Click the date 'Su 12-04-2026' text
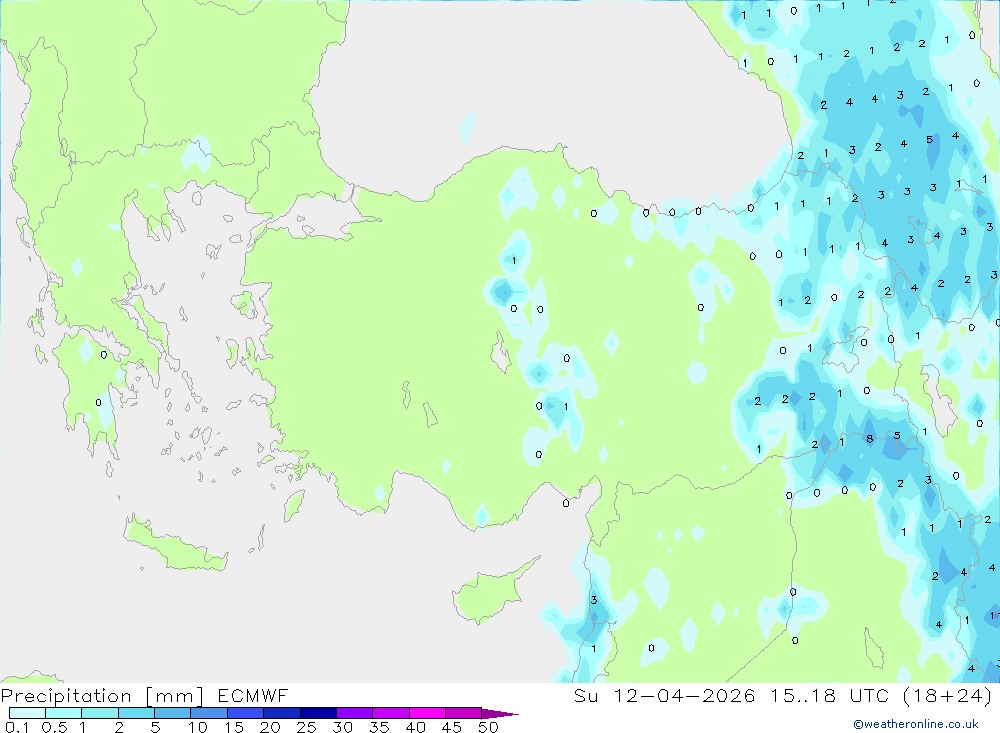The height and width of the screenshot is (733, 1000). coord(664,695)
